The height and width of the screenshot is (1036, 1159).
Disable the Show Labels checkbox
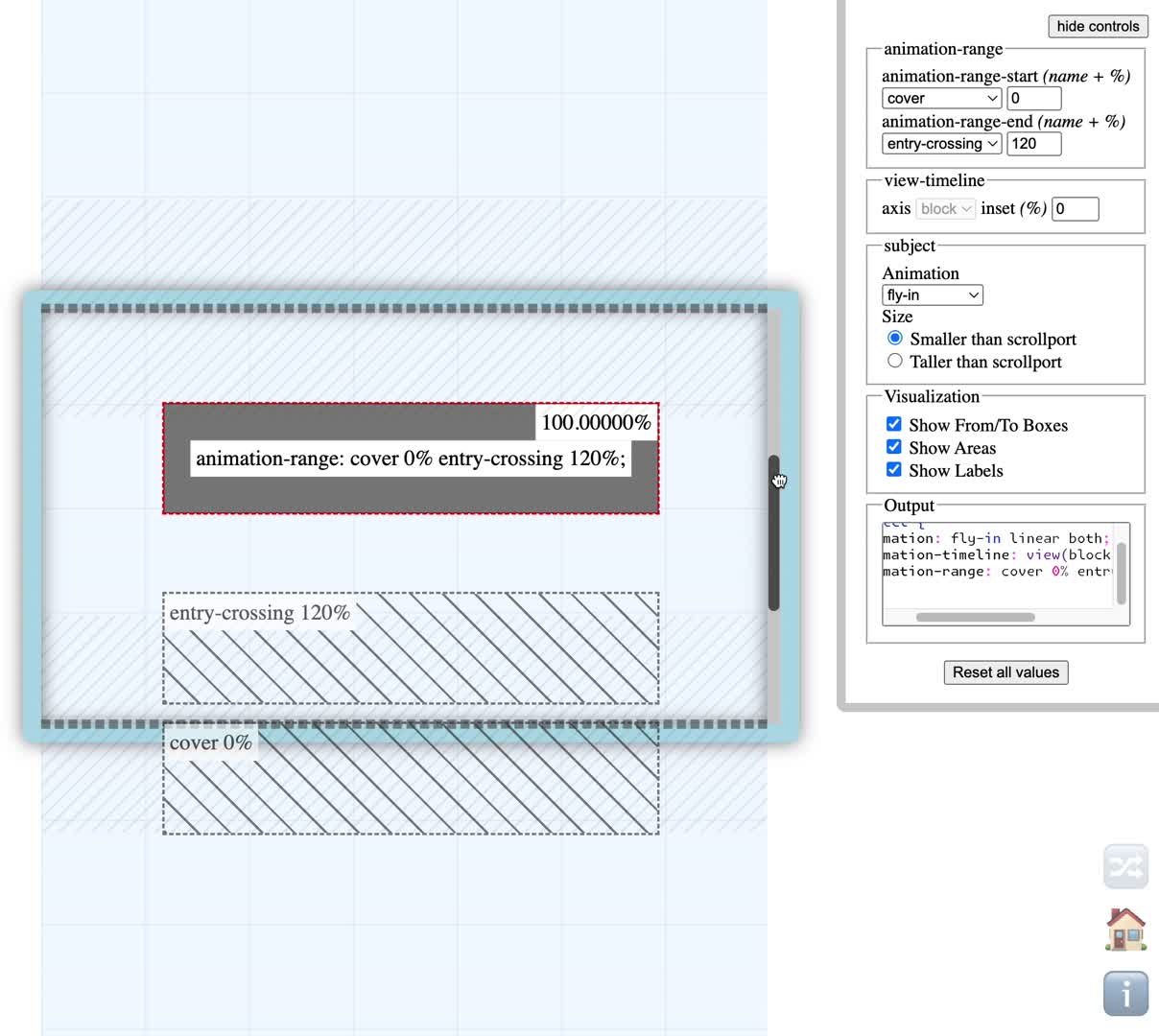(893, 470)
